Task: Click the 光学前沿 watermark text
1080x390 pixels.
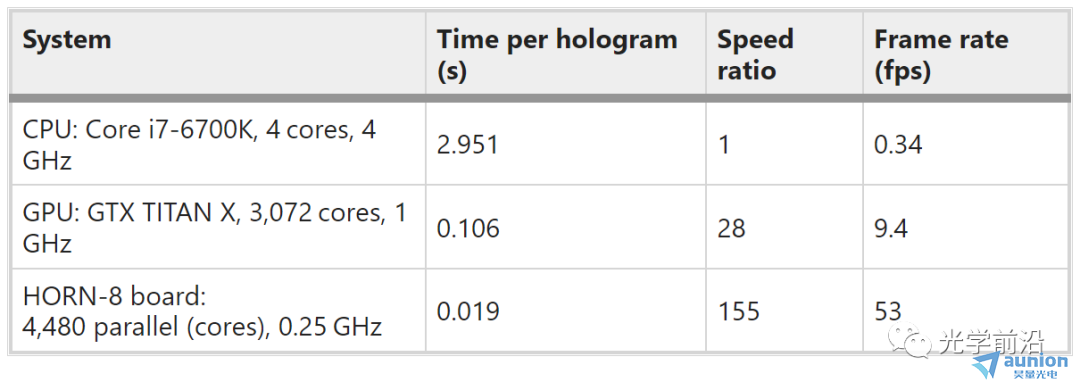Action: (991, 341)
